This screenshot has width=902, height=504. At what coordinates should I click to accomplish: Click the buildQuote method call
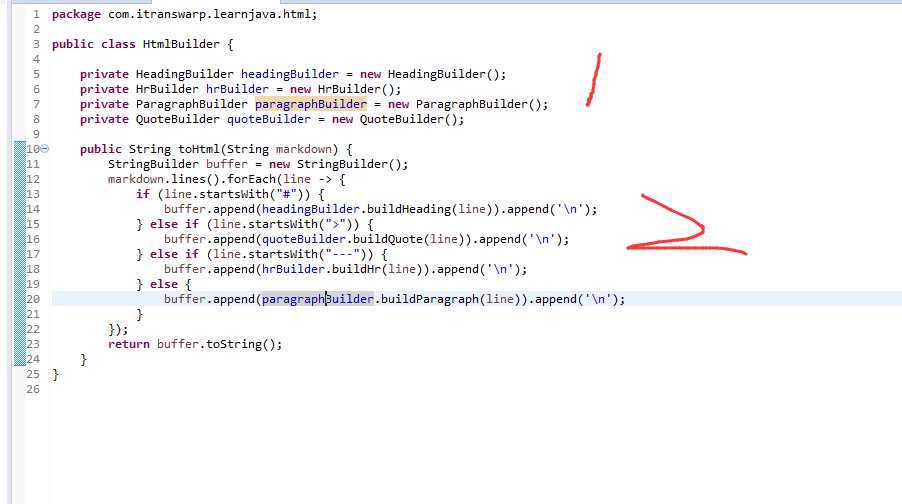pos(387,239)
